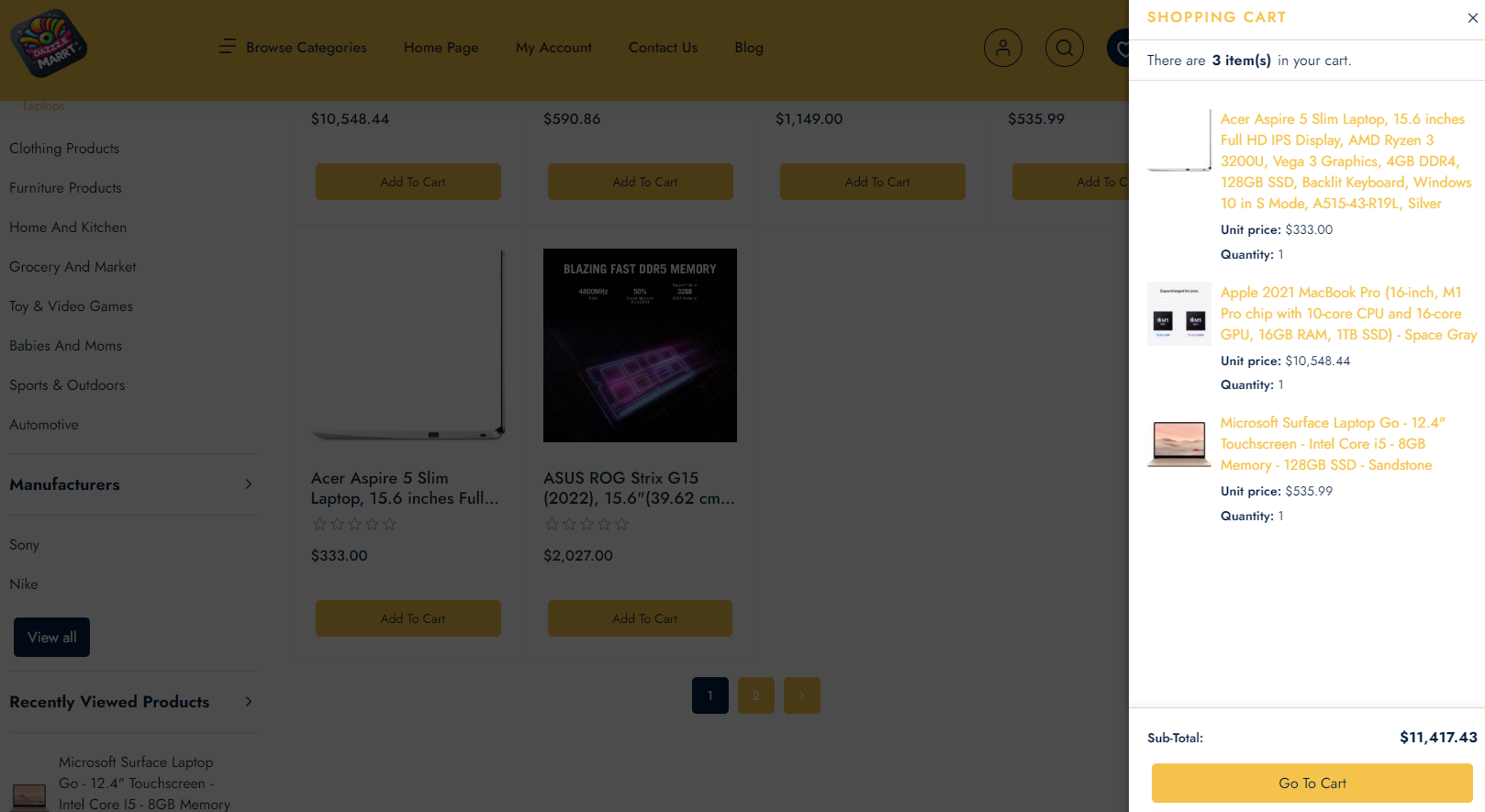1485x812 pixels.
Task: Add $1,149.00 product to cart
Action: point(873,182)
